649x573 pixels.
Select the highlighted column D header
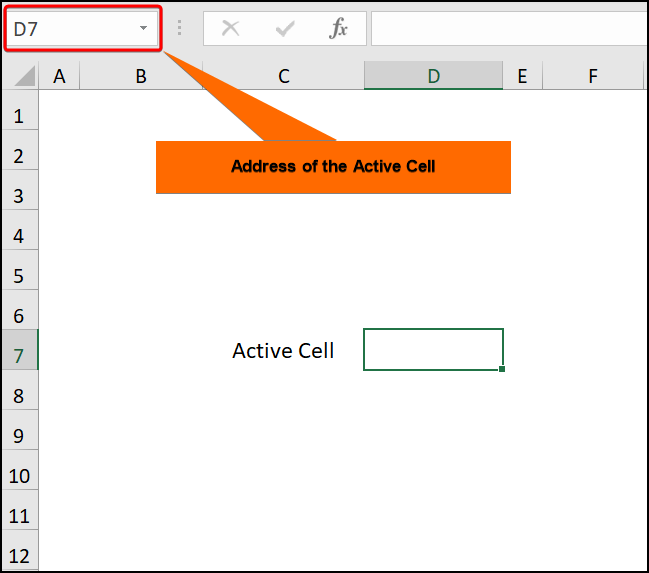pos(433,76)
